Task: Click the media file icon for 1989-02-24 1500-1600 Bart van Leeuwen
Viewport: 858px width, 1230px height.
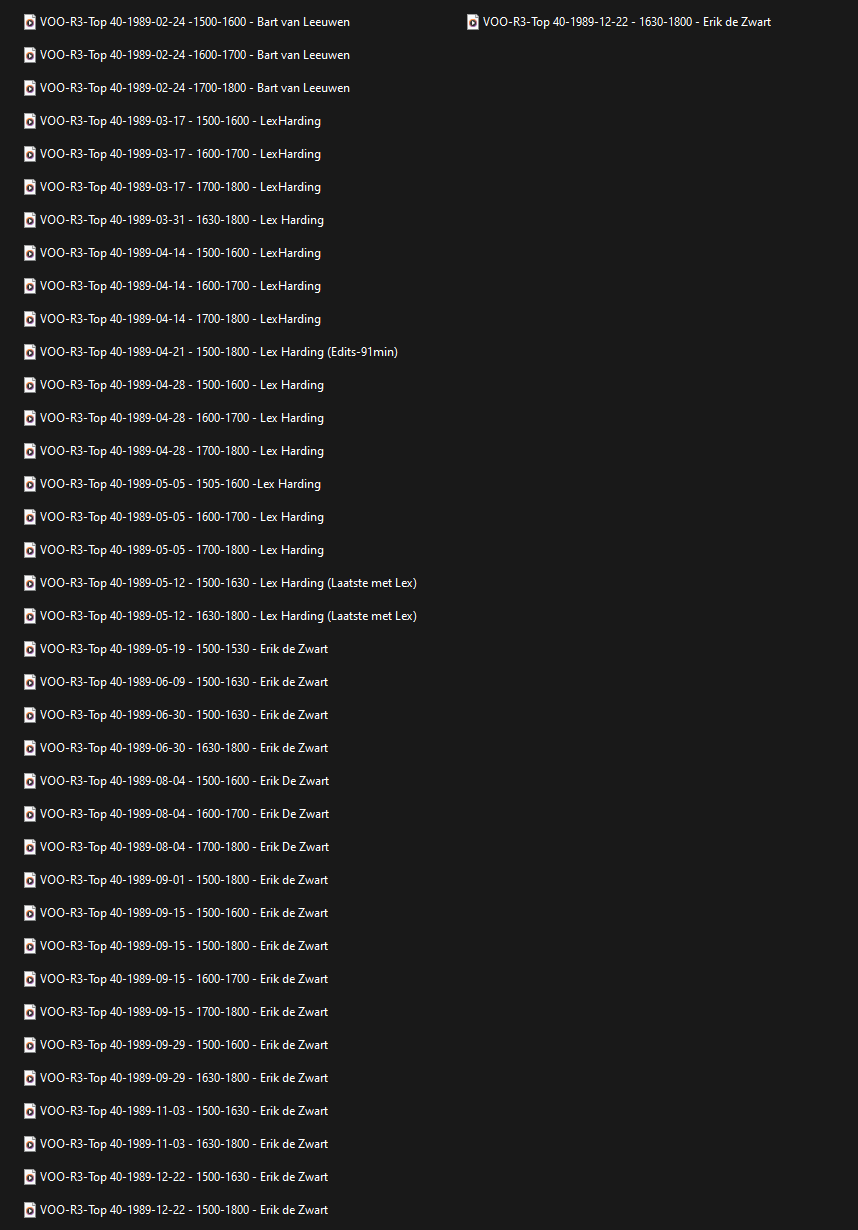Action: pos(30,22)
